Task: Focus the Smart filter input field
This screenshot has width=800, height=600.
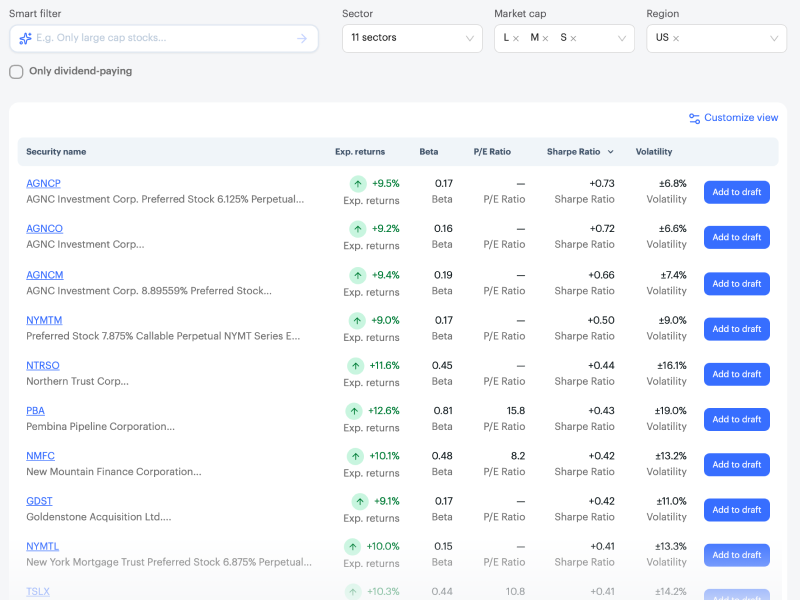Action: (164, 38)
